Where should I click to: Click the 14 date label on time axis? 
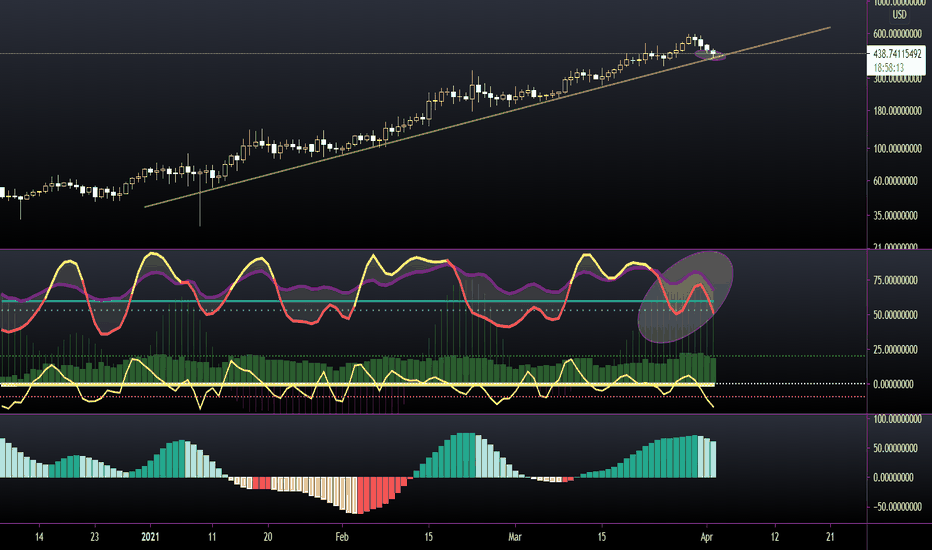pyautogui.click(x=39, y=537)
